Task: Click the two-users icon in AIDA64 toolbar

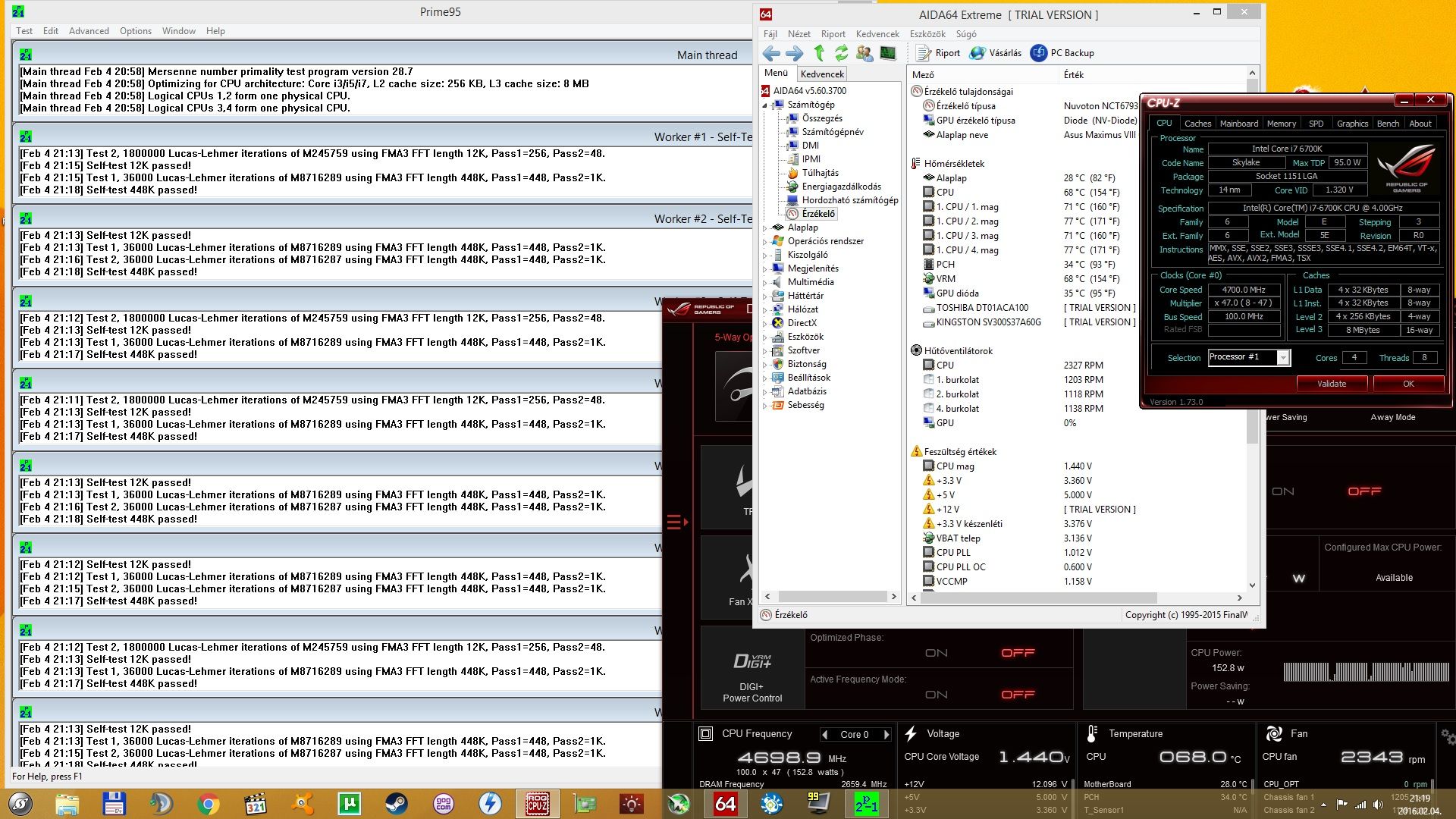Action: [864, 53]
